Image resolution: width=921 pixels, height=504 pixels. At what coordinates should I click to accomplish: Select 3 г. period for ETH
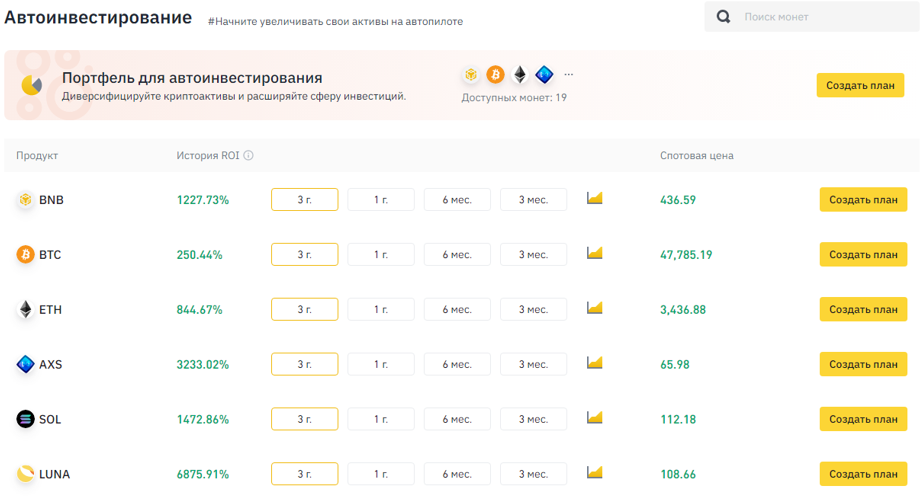(304, 310)
